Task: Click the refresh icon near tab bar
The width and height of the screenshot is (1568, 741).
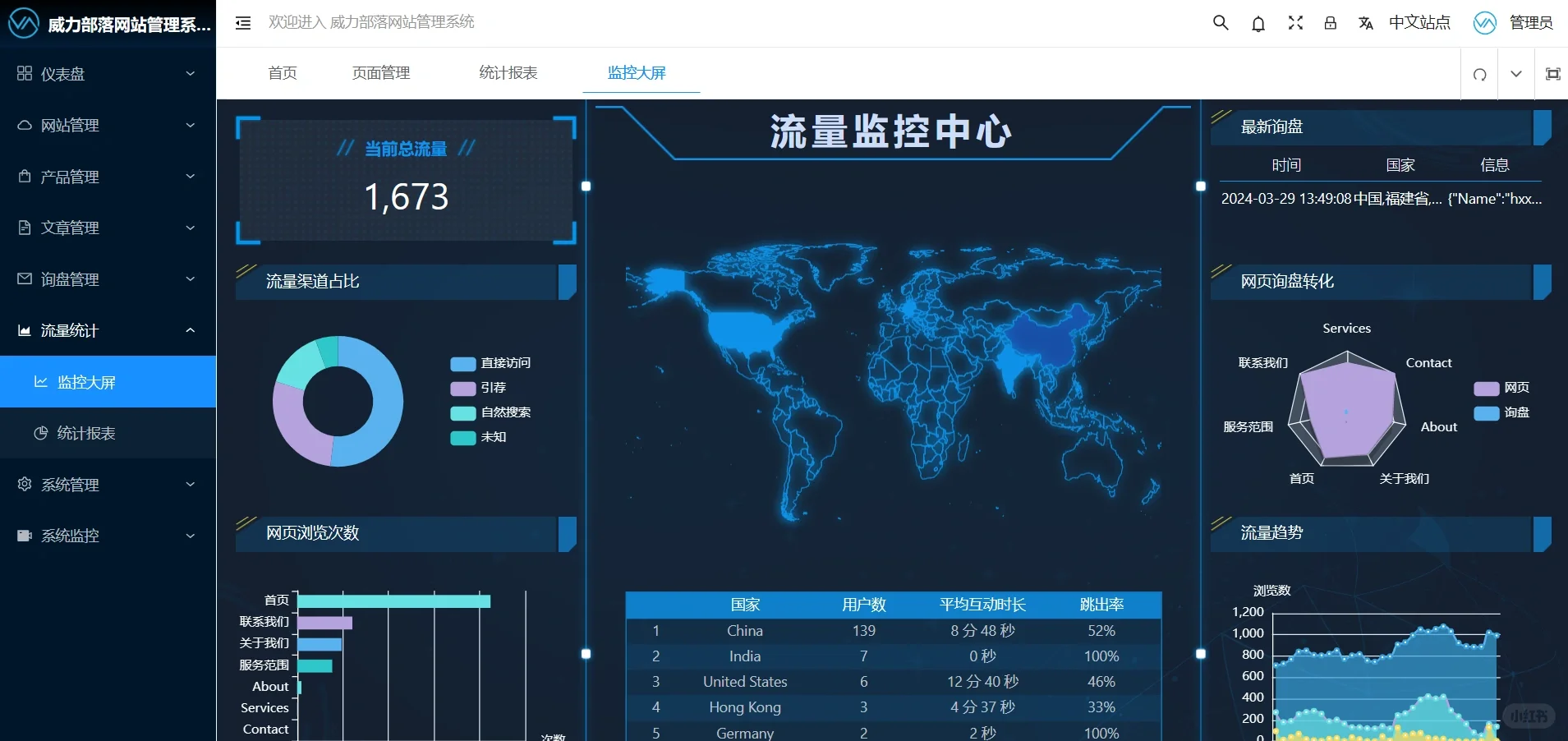Action: click(1478, 74)
